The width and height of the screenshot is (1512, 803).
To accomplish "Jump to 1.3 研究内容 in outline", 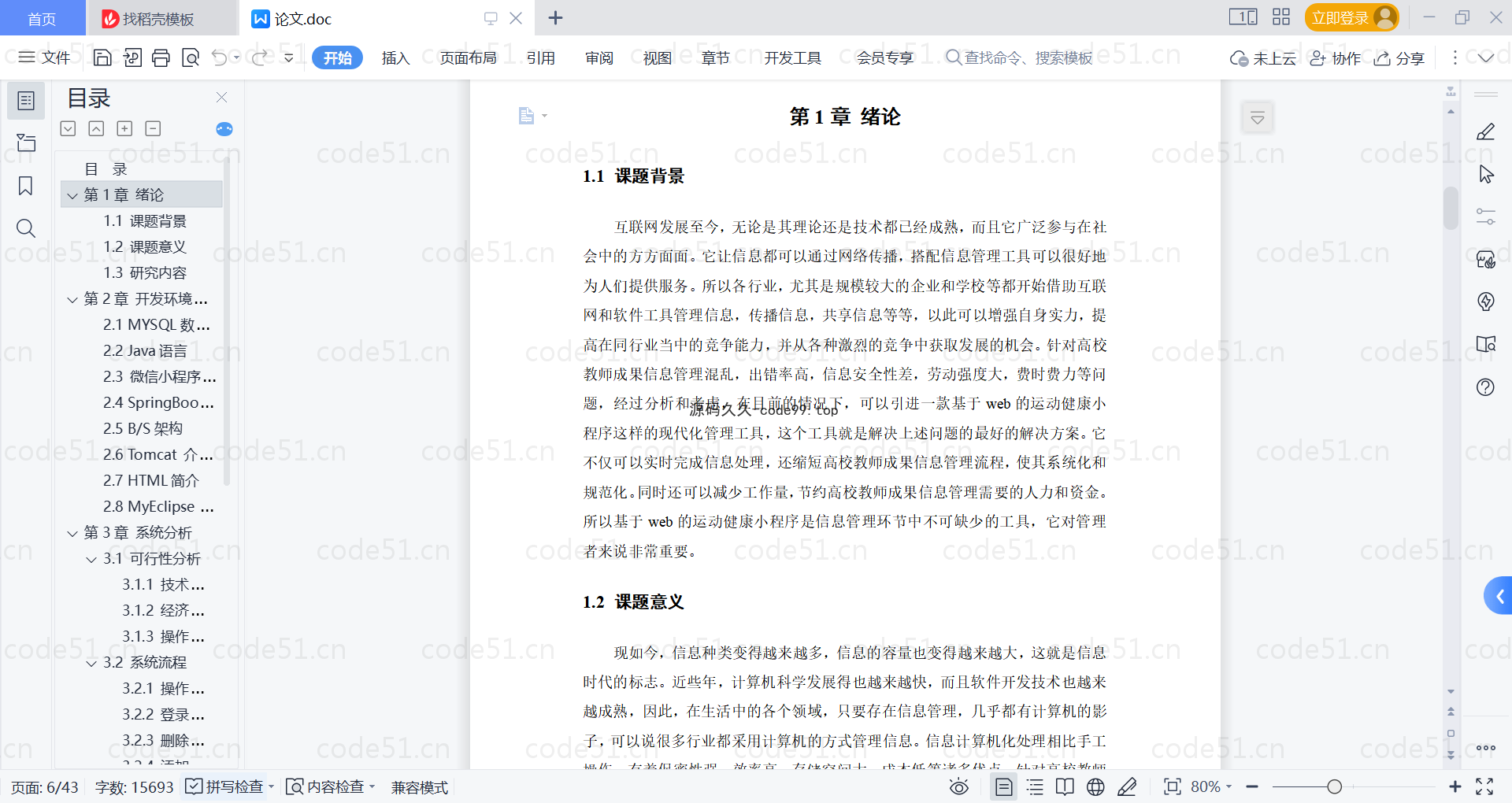I will point(145,273).
